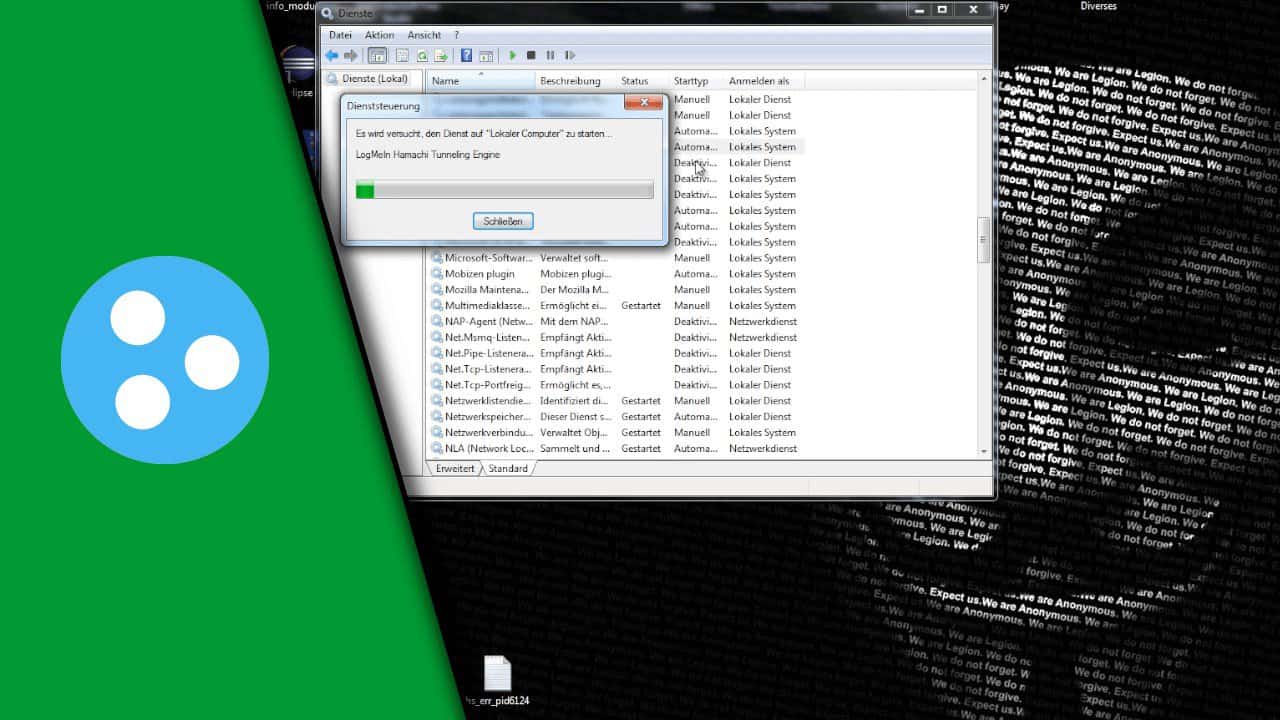This screenshot has width=1280, height=720.
Task: Select the Net.Tcp-Portfreig... service row
Action: [x=616, y=385]
